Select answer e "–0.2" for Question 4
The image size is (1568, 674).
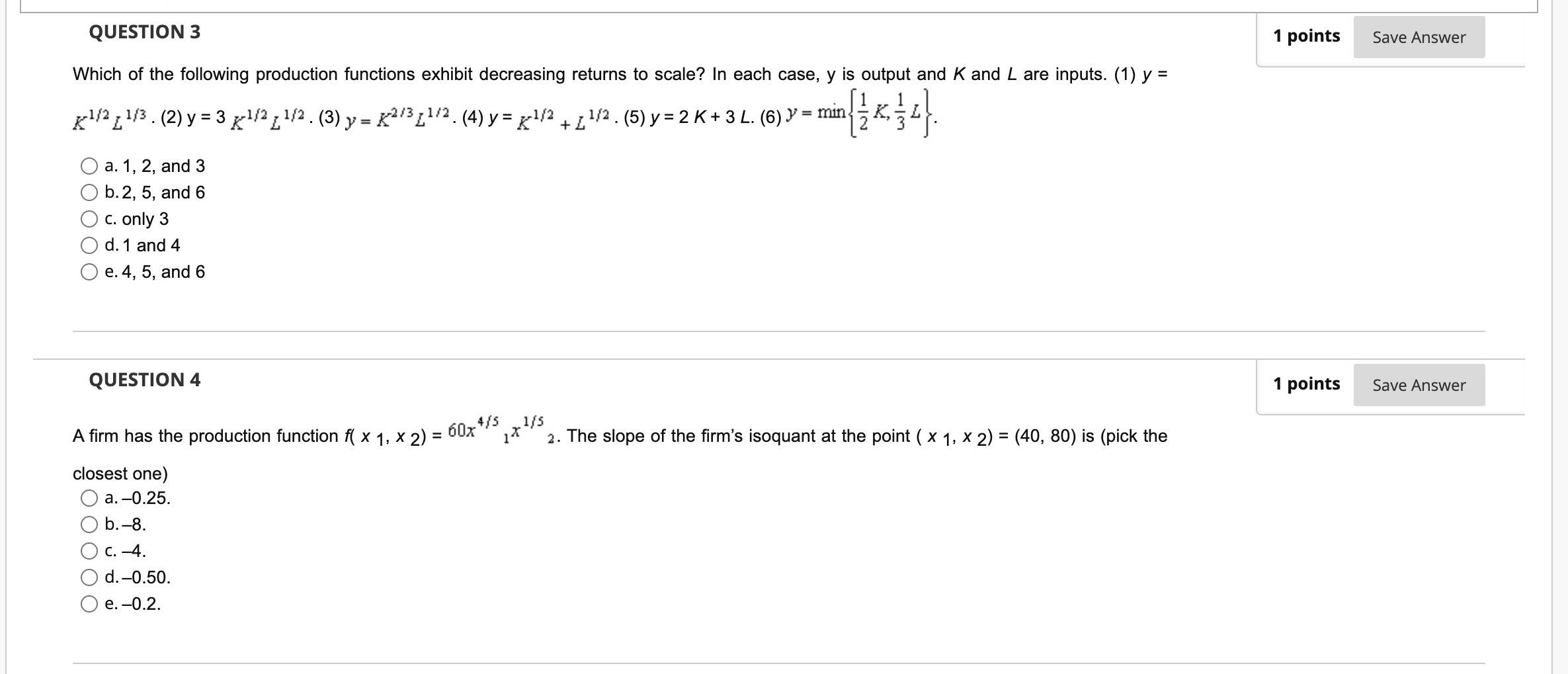(x=89, y=603)
